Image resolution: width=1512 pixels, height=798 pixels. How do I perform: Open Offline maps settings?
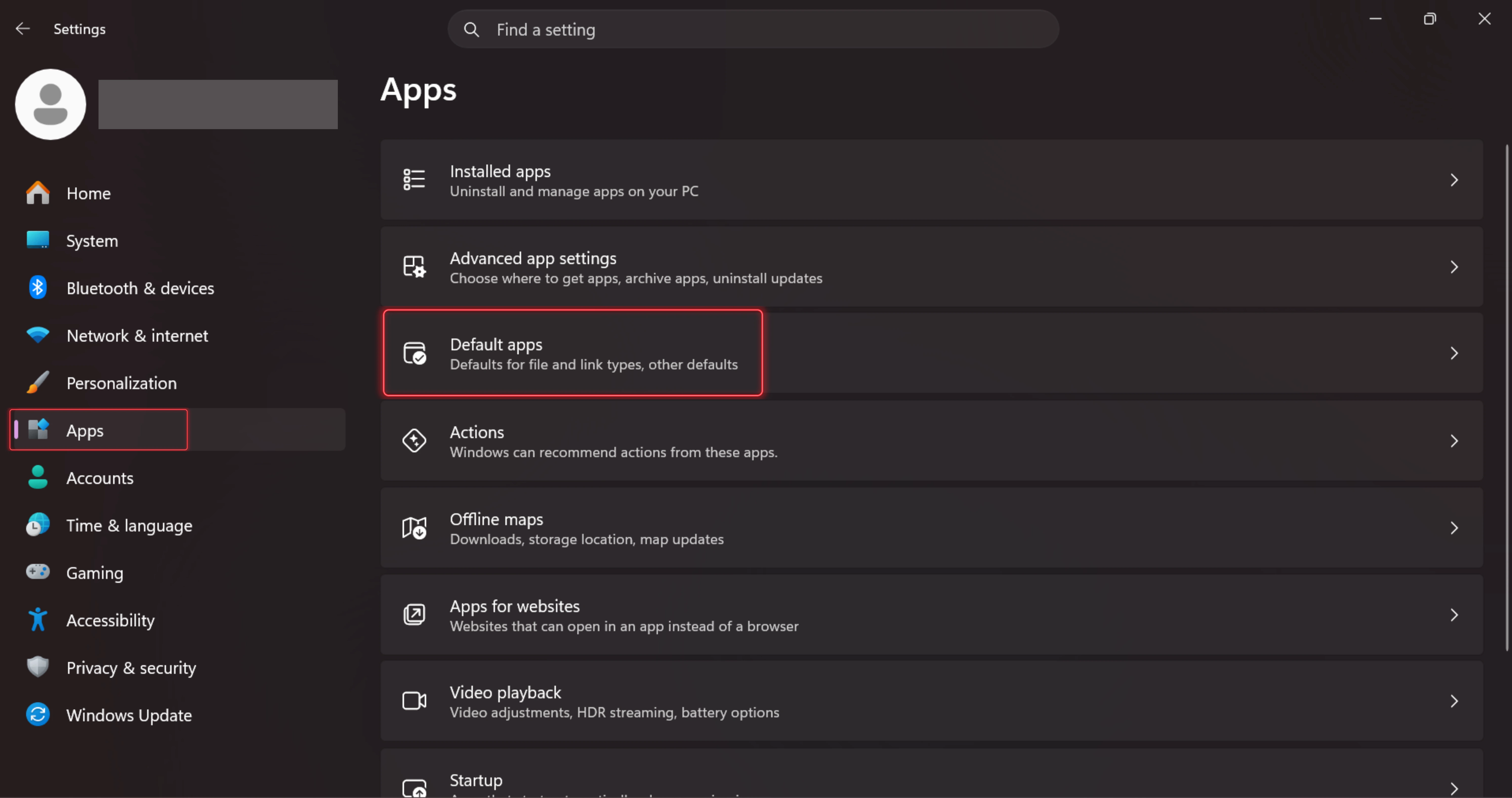[x=931, y=527]
